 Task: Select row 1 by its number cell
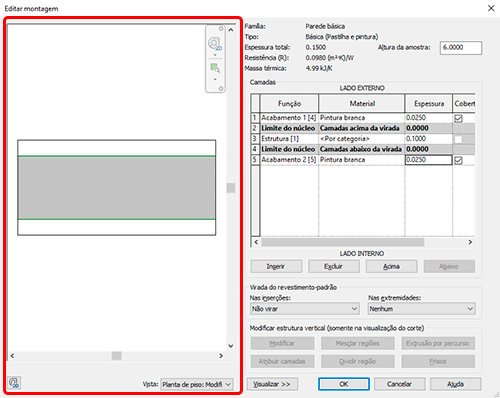tap(255, 118)
